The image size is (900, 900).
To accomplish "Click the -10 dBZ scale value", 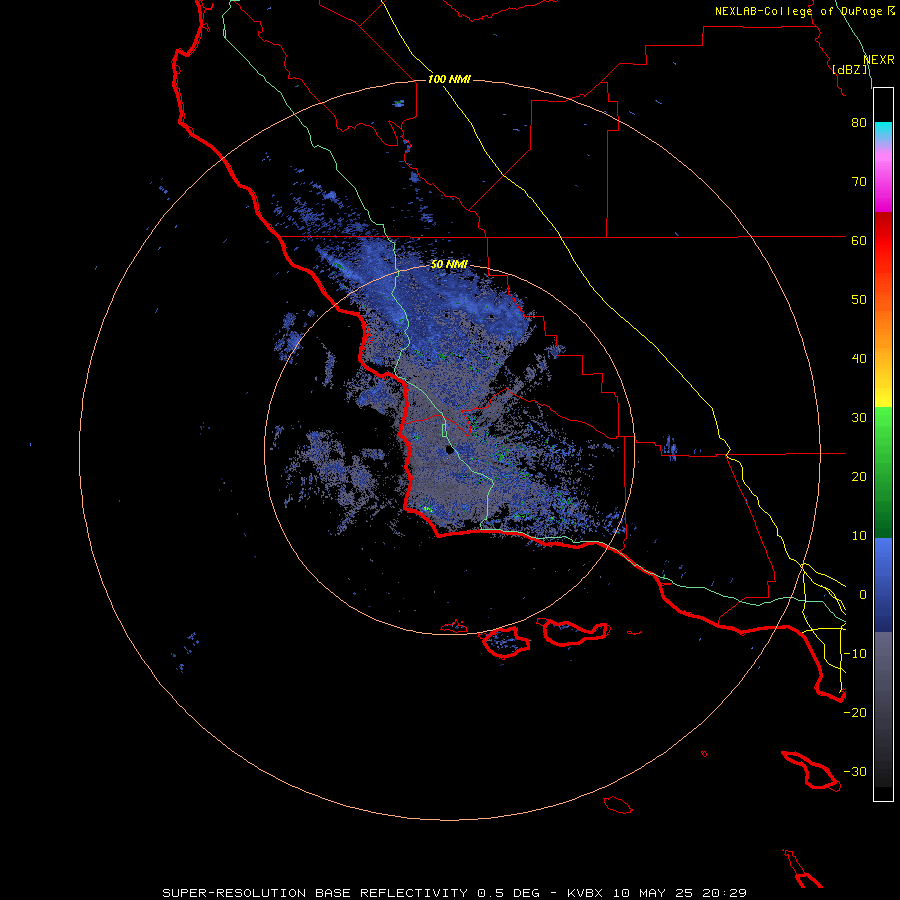I will (855, 654).
